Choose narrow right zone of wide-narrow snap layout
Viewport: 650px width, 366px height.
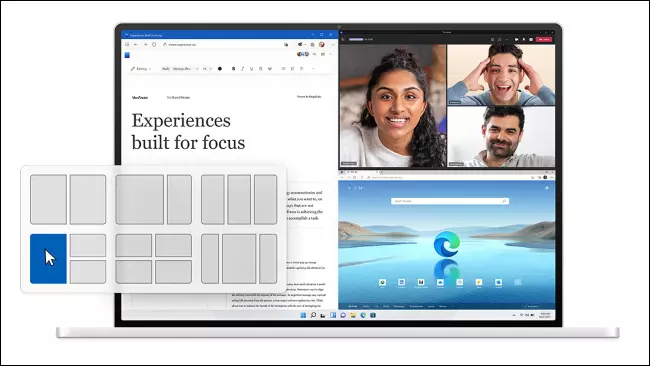click(x=179, y=199)
